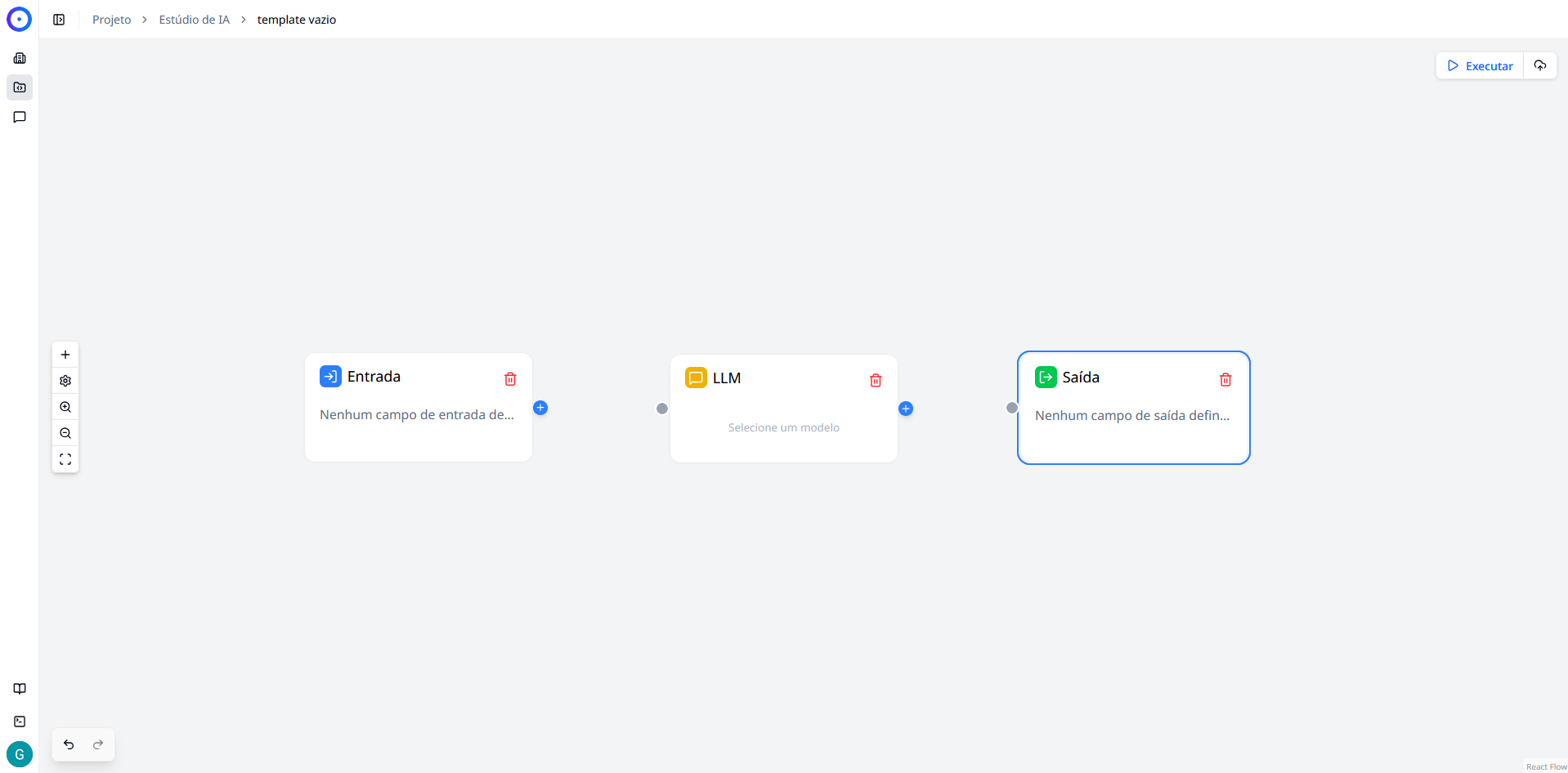Fit the canvas view to screen
The image size is (1568, 773).
pyautogui.click(x=65, y=459)
